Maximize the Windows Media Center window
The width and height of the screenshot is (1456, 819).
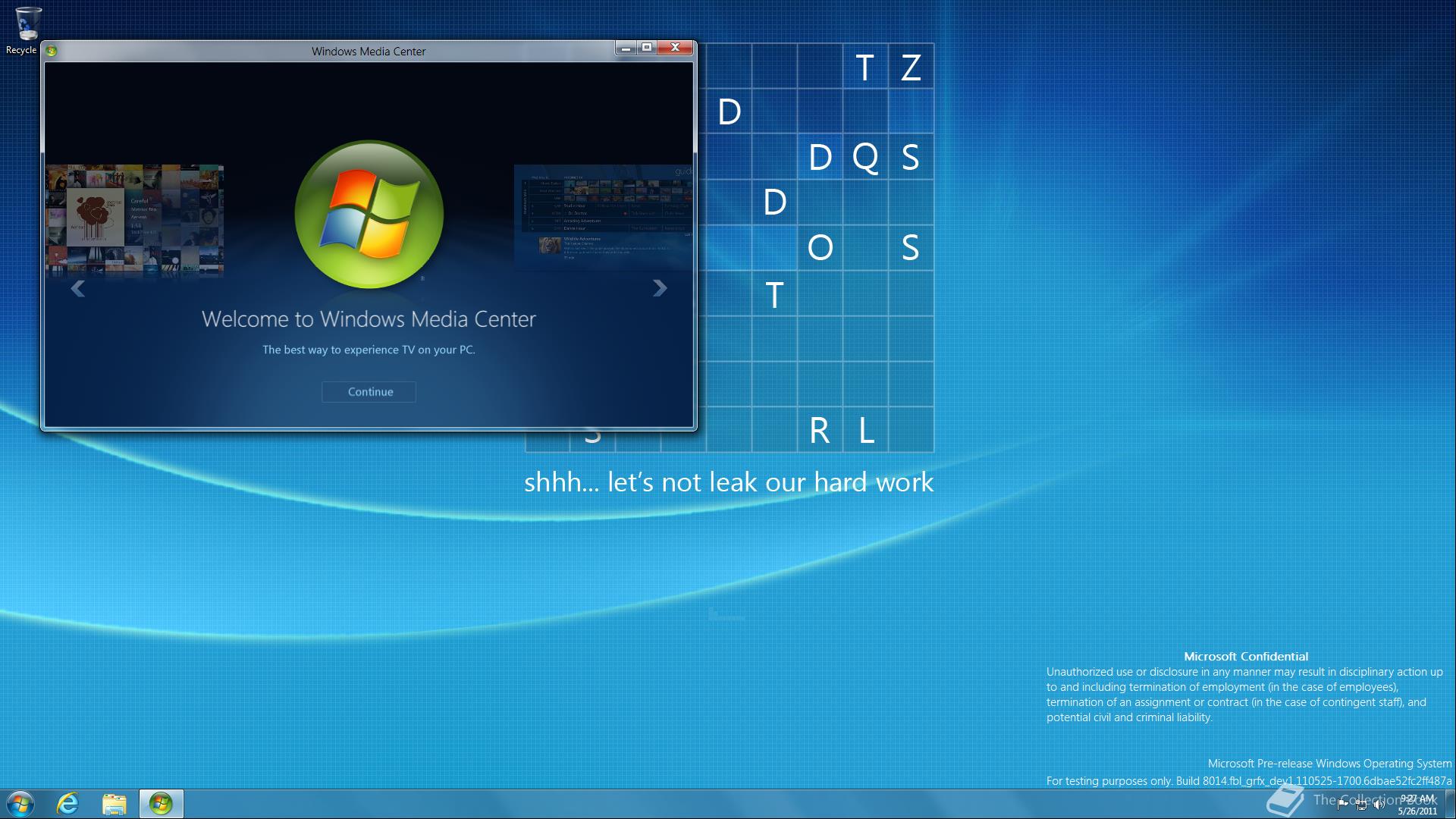point(647,48)
